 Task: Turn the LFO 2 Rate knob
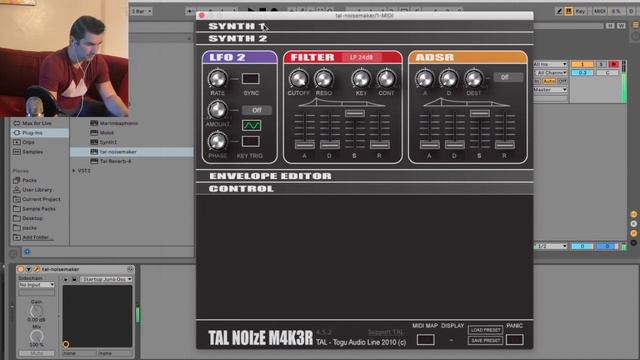218,78
